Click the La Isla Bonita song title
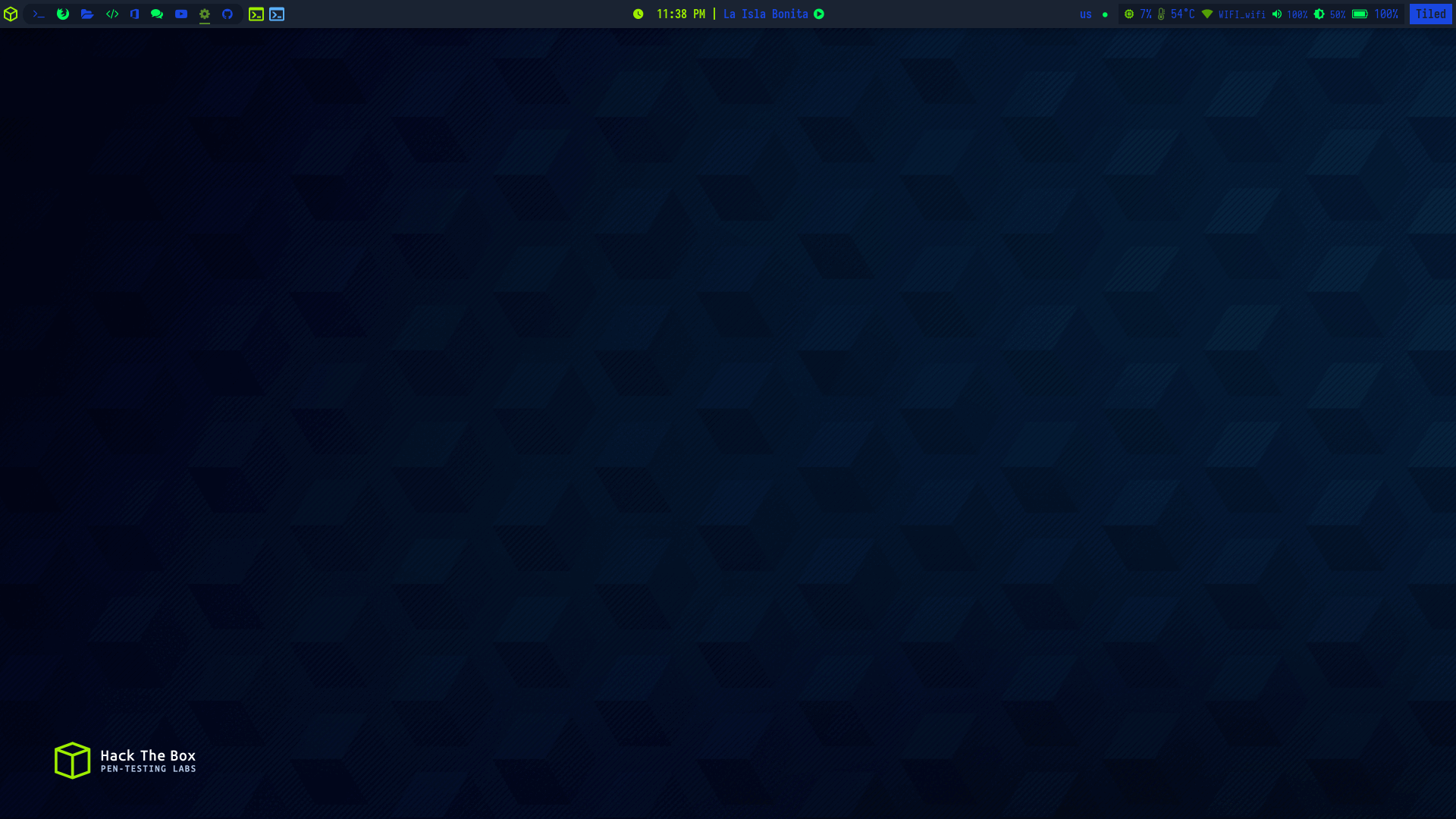This screenshot has height=819, width=1456. pos(765,14)
